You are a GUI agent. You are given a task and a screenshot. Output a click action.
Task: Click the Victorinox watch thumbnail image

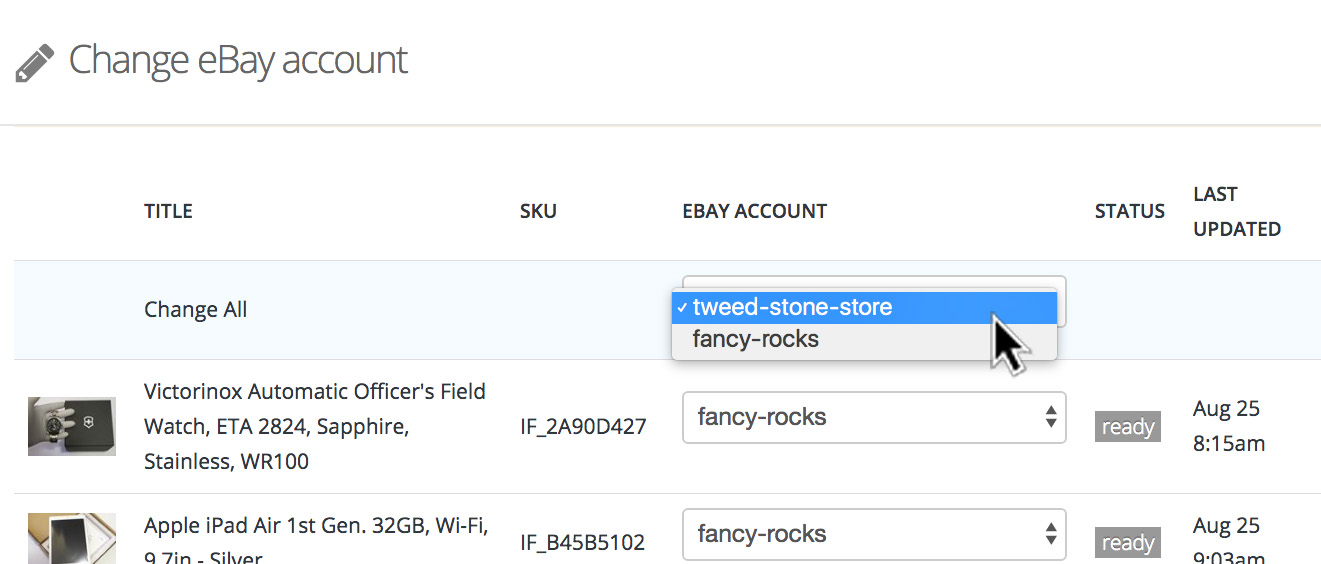click(71, 426)
